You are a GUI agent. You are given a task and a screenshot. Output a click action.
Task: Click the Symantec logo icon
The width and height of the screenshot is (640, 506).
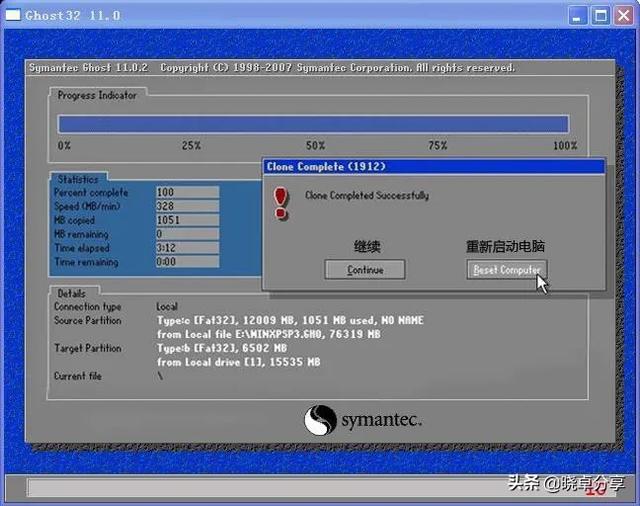point(320,419)
